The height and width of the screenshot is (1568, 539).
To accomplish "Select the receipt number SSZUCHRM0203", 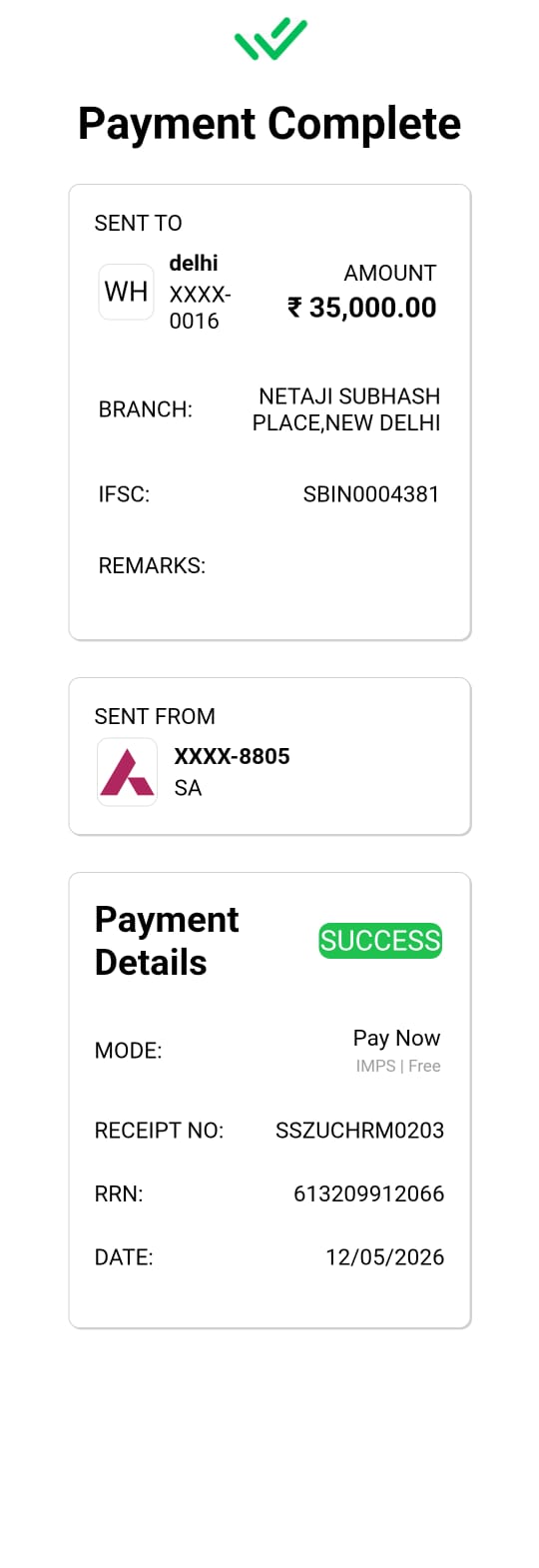I will (359, 1131).
